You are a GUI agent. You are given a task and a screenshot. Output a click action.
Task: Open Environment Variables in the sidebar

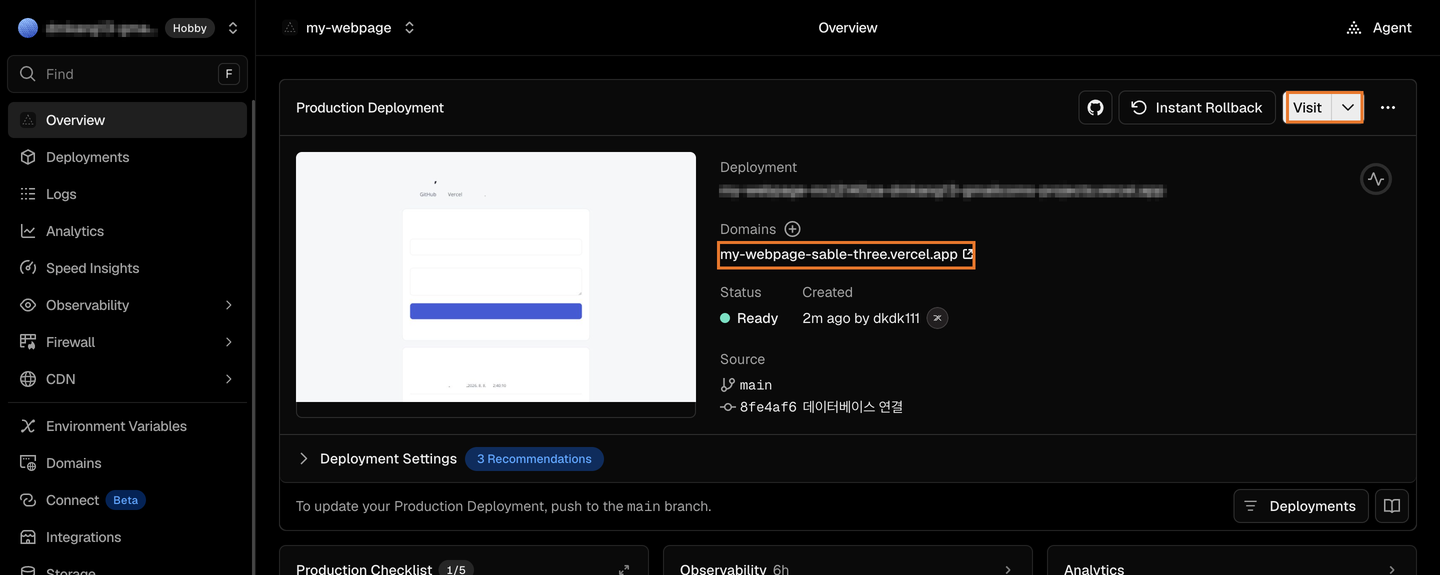coord(127,426)
